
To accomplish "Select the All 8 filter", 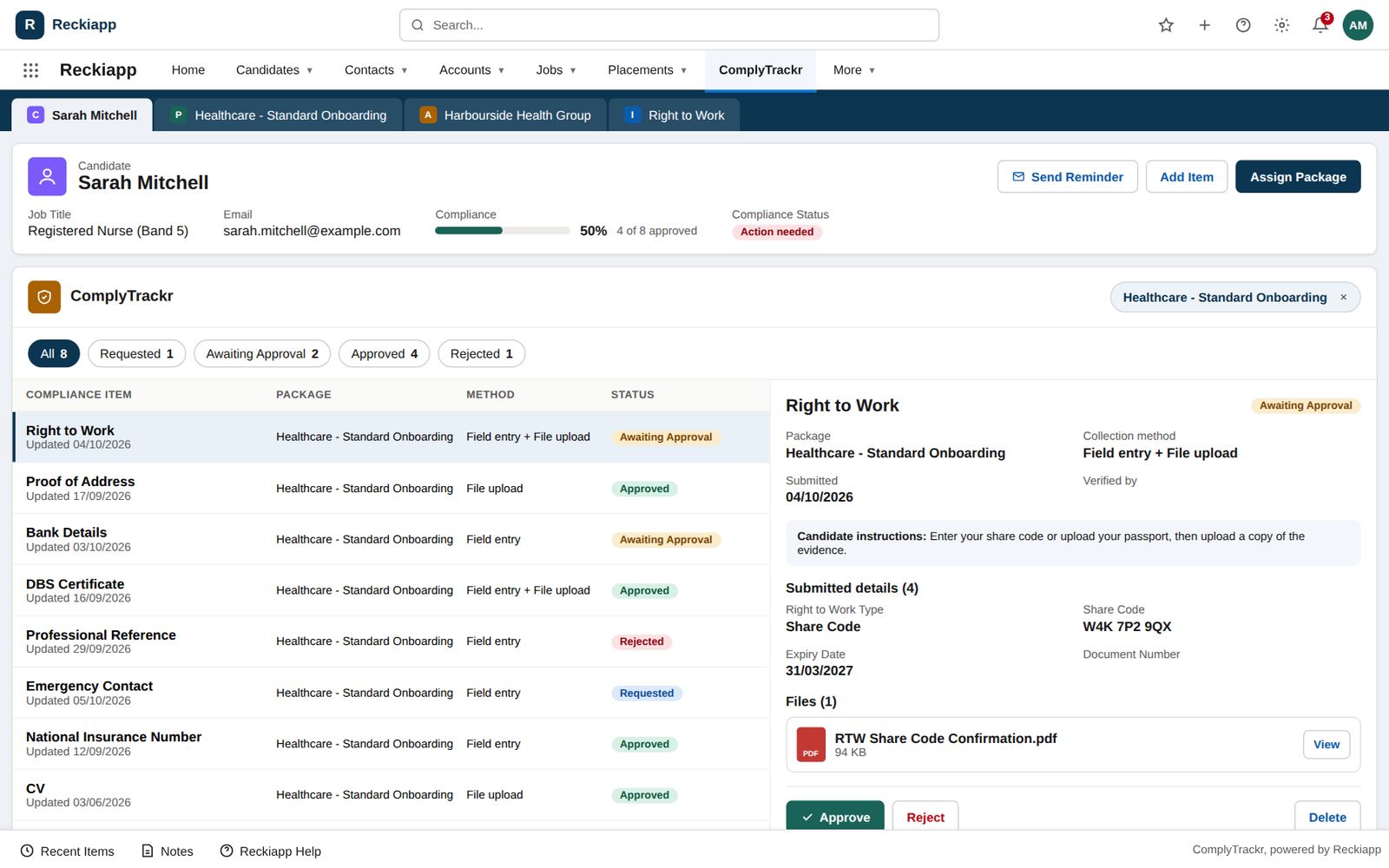I will point(54,354).
